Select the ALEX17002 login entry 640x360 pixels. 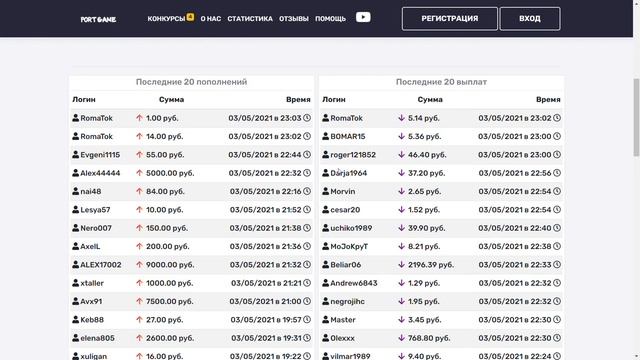coord(101,265)
